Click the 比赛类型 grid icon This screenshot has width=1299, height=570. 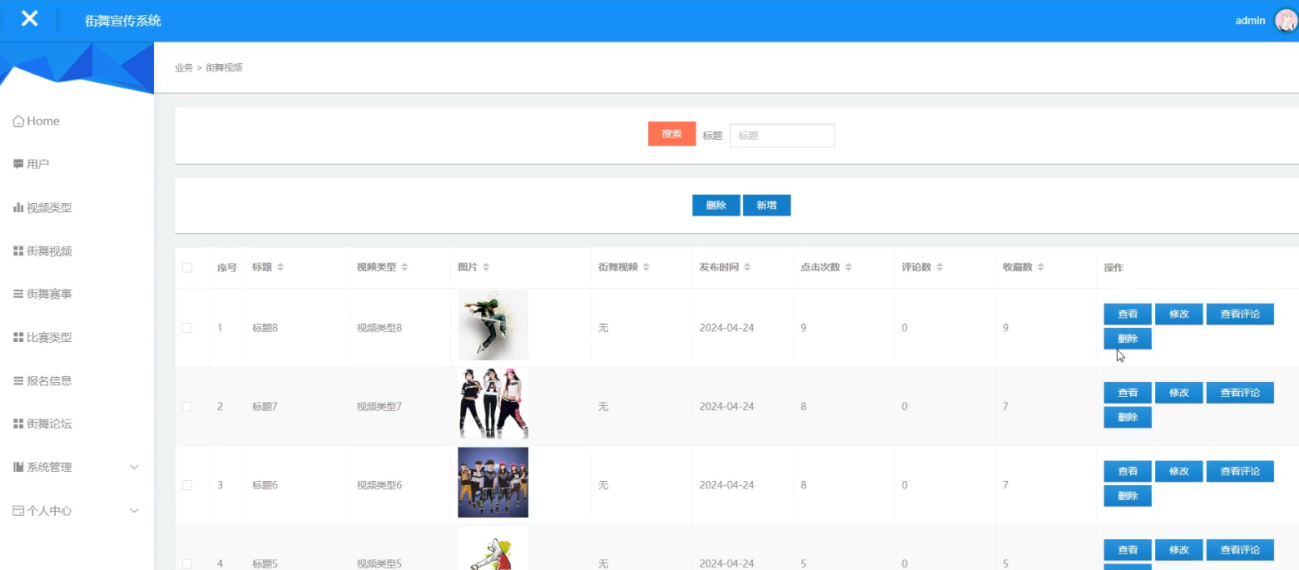pos(18,338)
